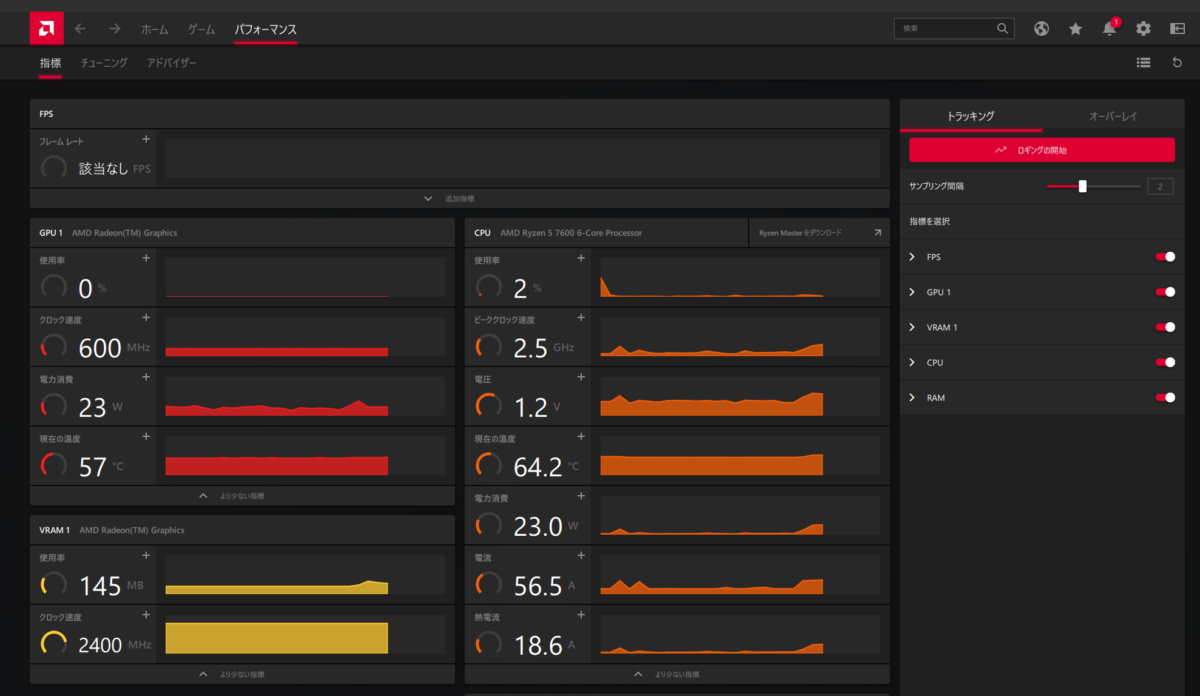The image size is (1200, 696).
Task: Switch to アドバイザー sub-tab
Action: tap(172, 62)
